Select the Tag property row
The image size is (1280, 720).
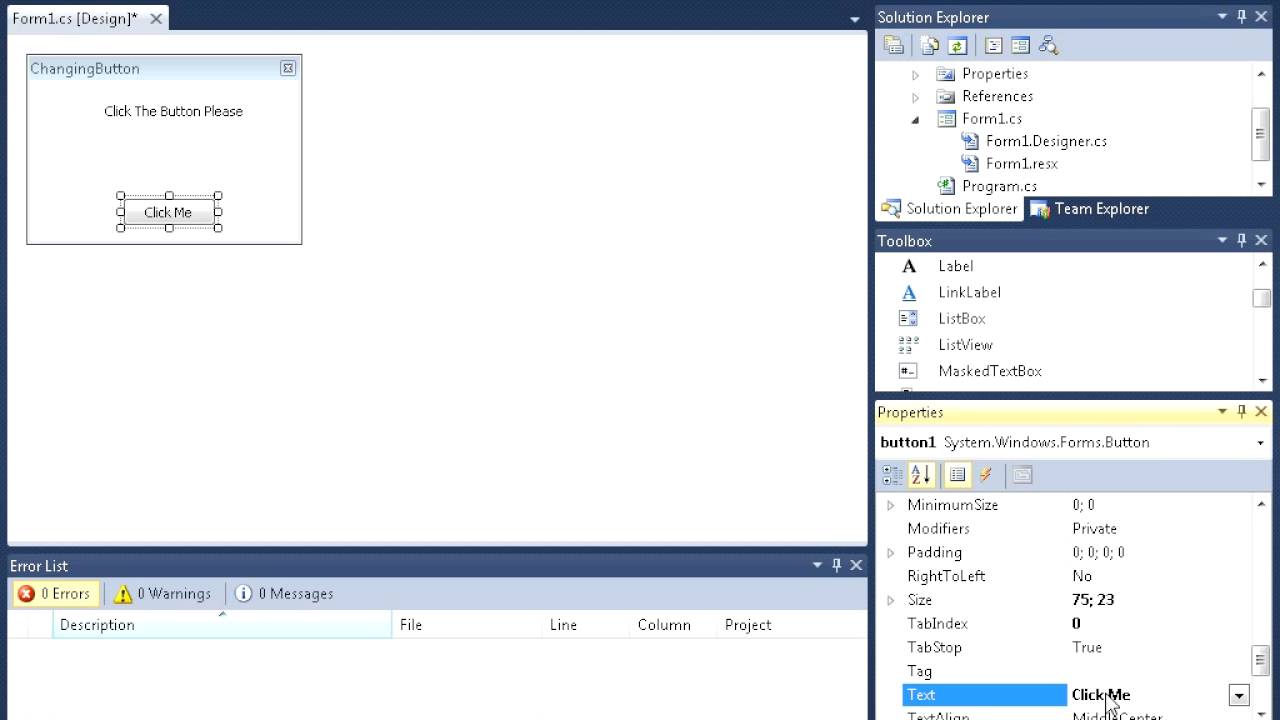pos(1064,671)
